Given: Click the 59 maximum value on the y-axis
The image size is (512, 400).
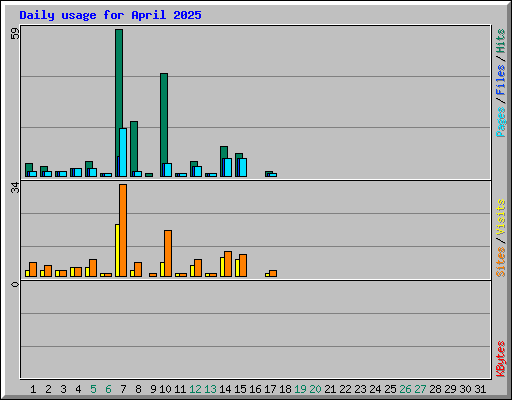Looking at the screenshot, I should 15,33.
